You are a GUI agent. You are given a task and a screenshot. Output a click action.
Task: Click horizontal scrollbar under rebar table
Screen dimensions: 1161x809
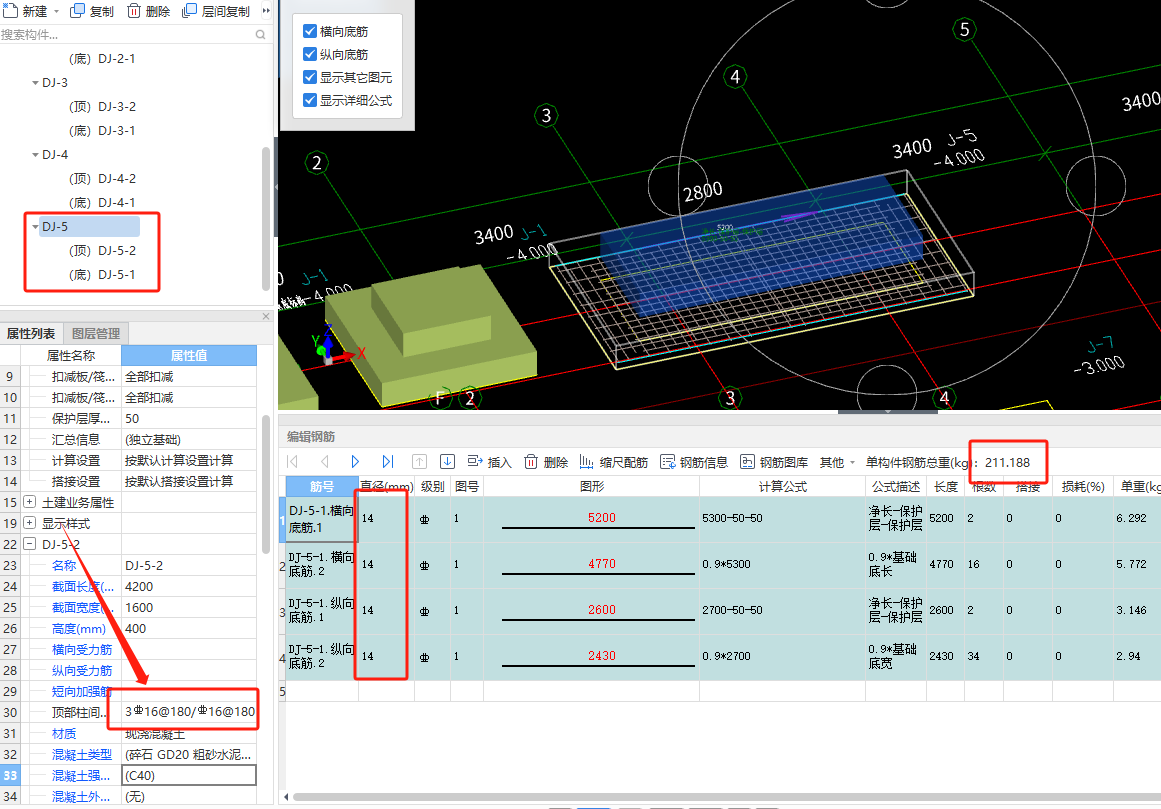coord(726,797)
